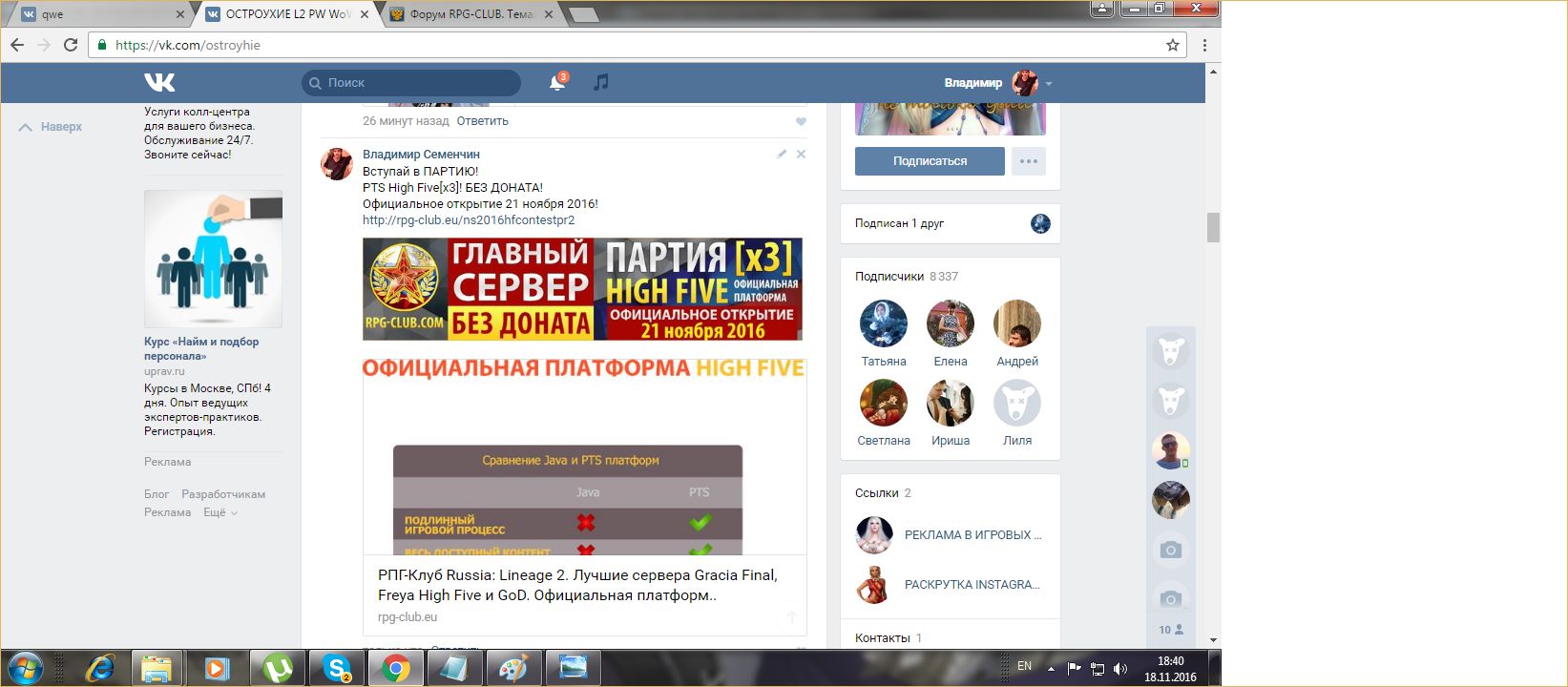
Task: Open the Блог footer link
Action: (x=157, y=494)
